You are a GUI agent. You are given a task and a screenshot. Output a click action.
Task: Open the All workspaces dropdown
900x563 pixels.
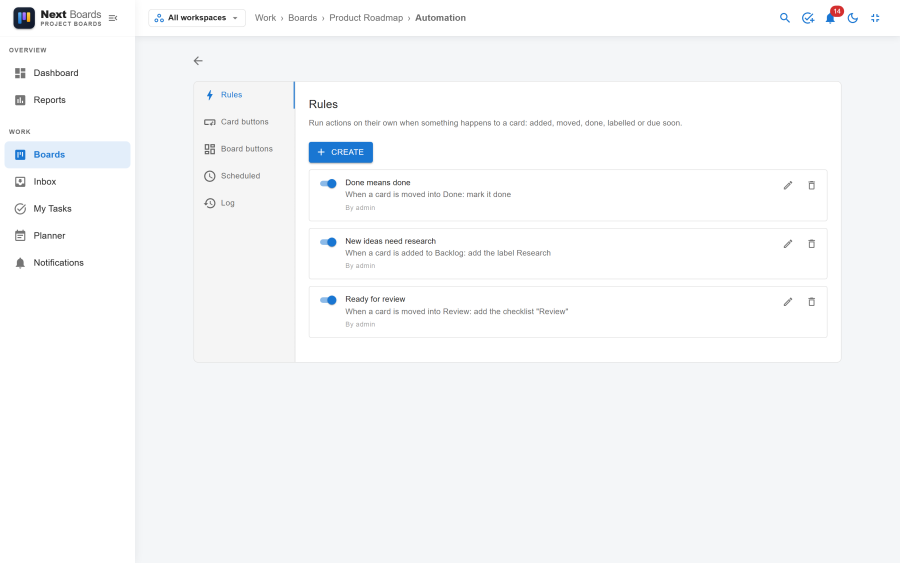tap(197, 18)
